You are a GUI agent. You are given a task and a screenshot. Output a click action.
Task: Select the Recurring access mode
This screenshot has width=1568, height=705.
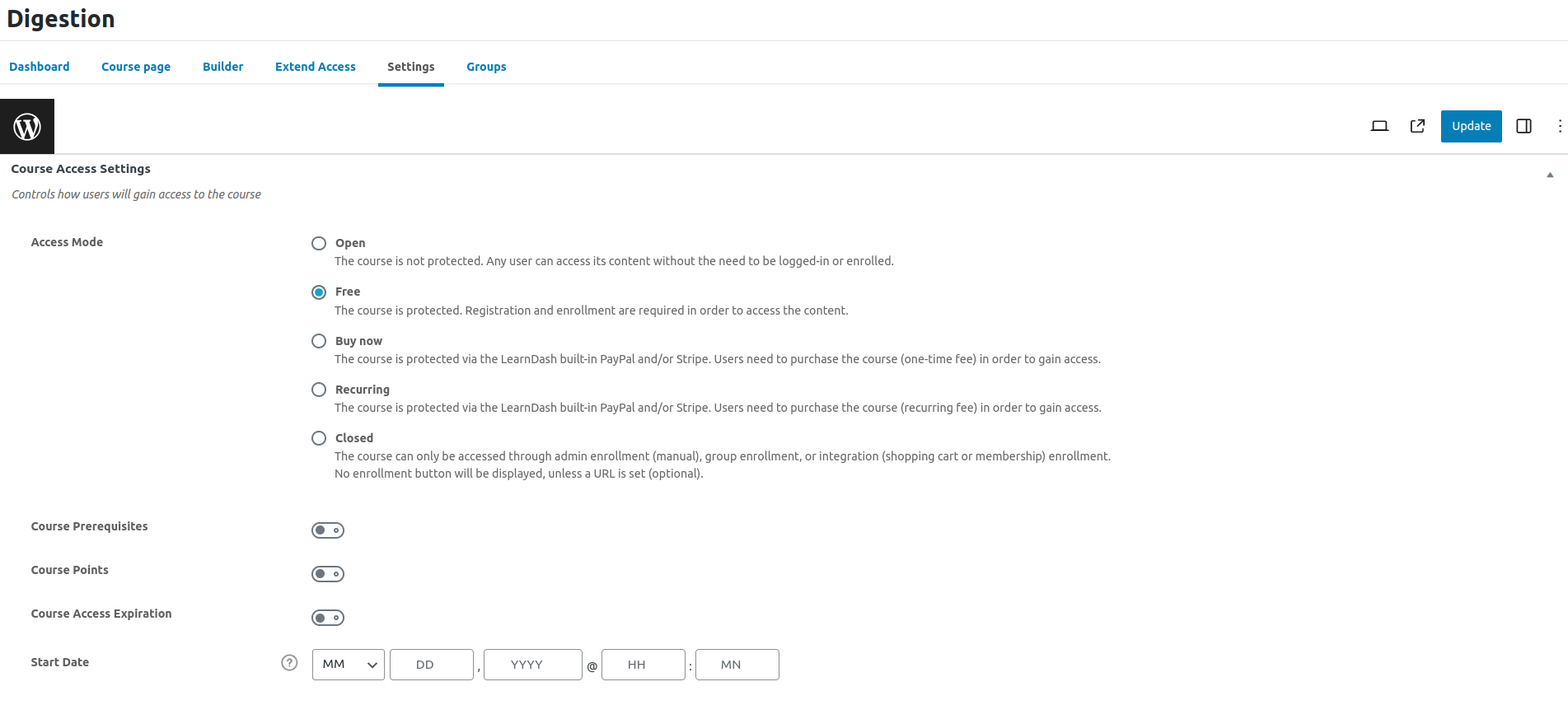click(319, 390)
